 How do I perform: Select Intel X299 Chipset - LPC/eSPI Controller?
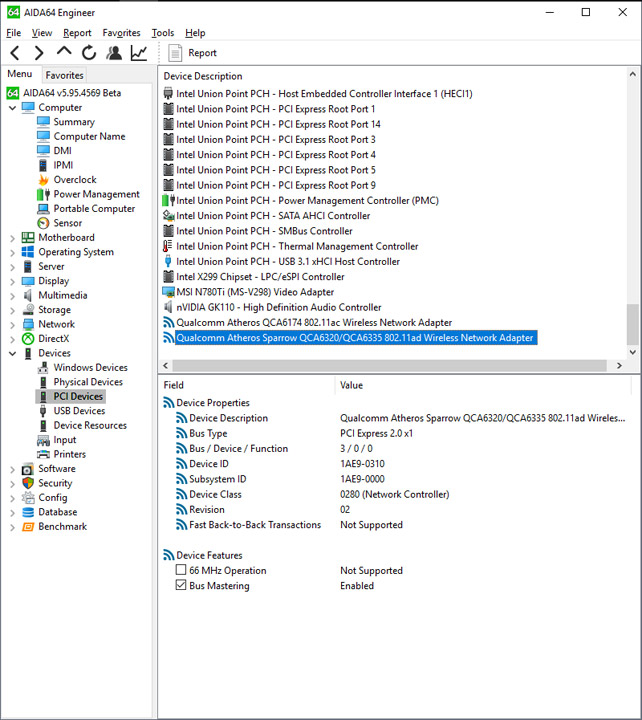(x=260, y=277)
